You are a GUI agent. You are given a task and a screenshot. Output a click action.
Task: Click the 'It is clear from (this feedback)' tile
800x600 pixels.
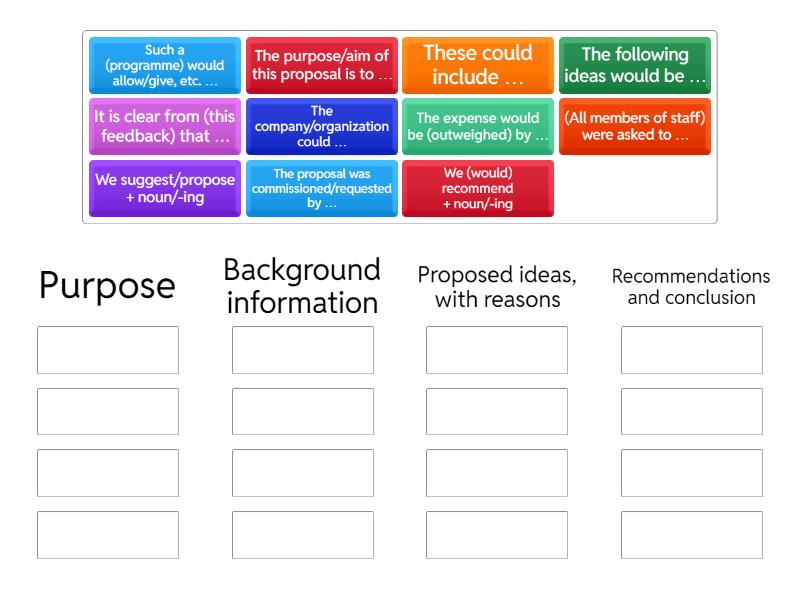tap(165, 126)
